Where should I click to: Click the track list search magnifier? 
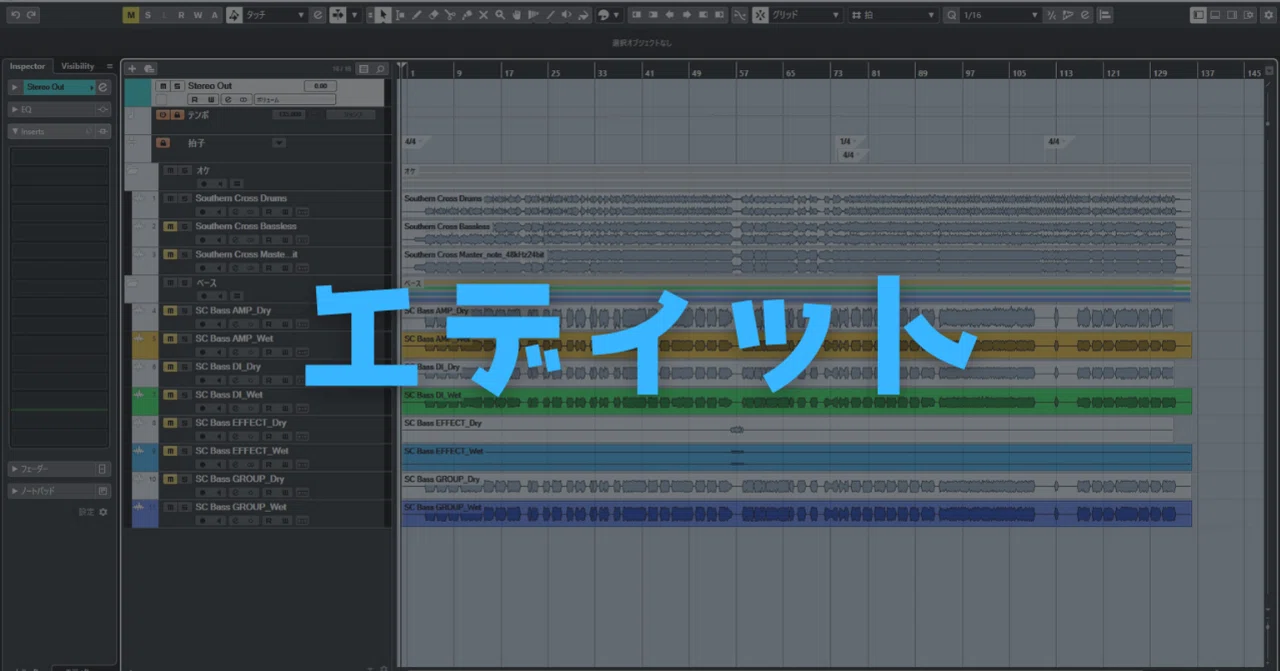[x=381, y=69]
